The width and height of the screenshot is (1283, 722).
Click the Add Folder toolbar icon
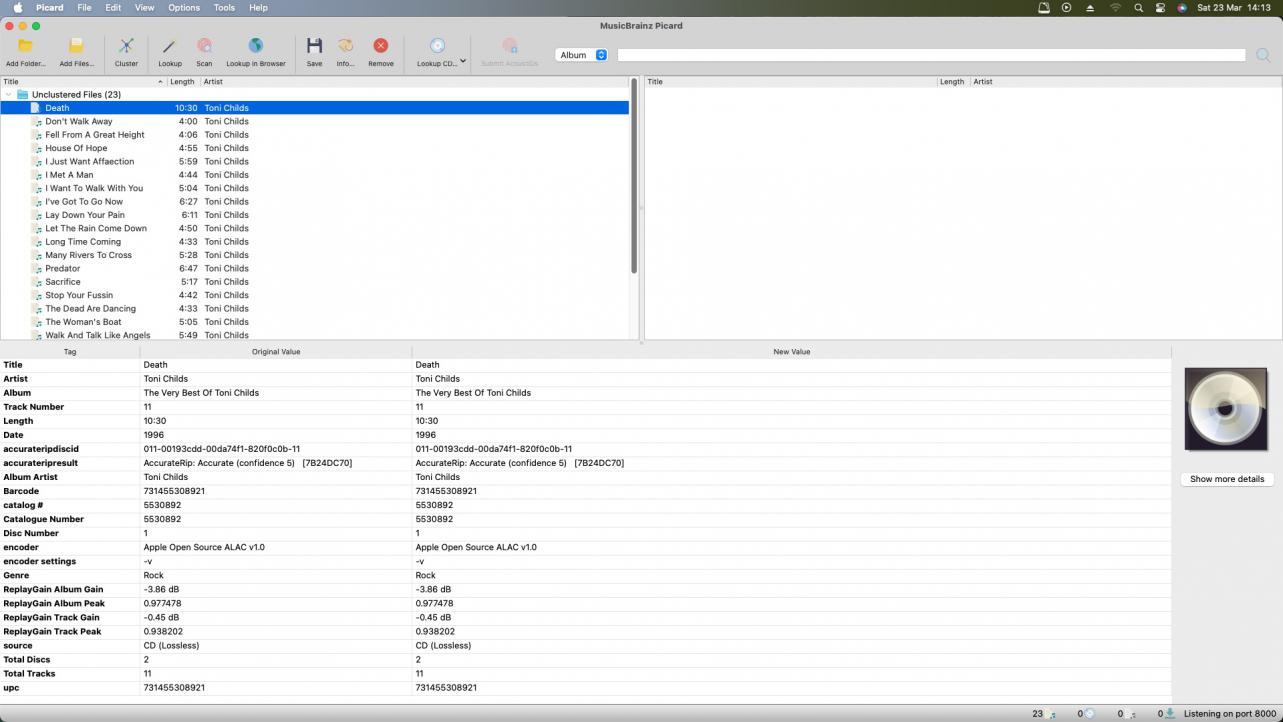point(25,47)
